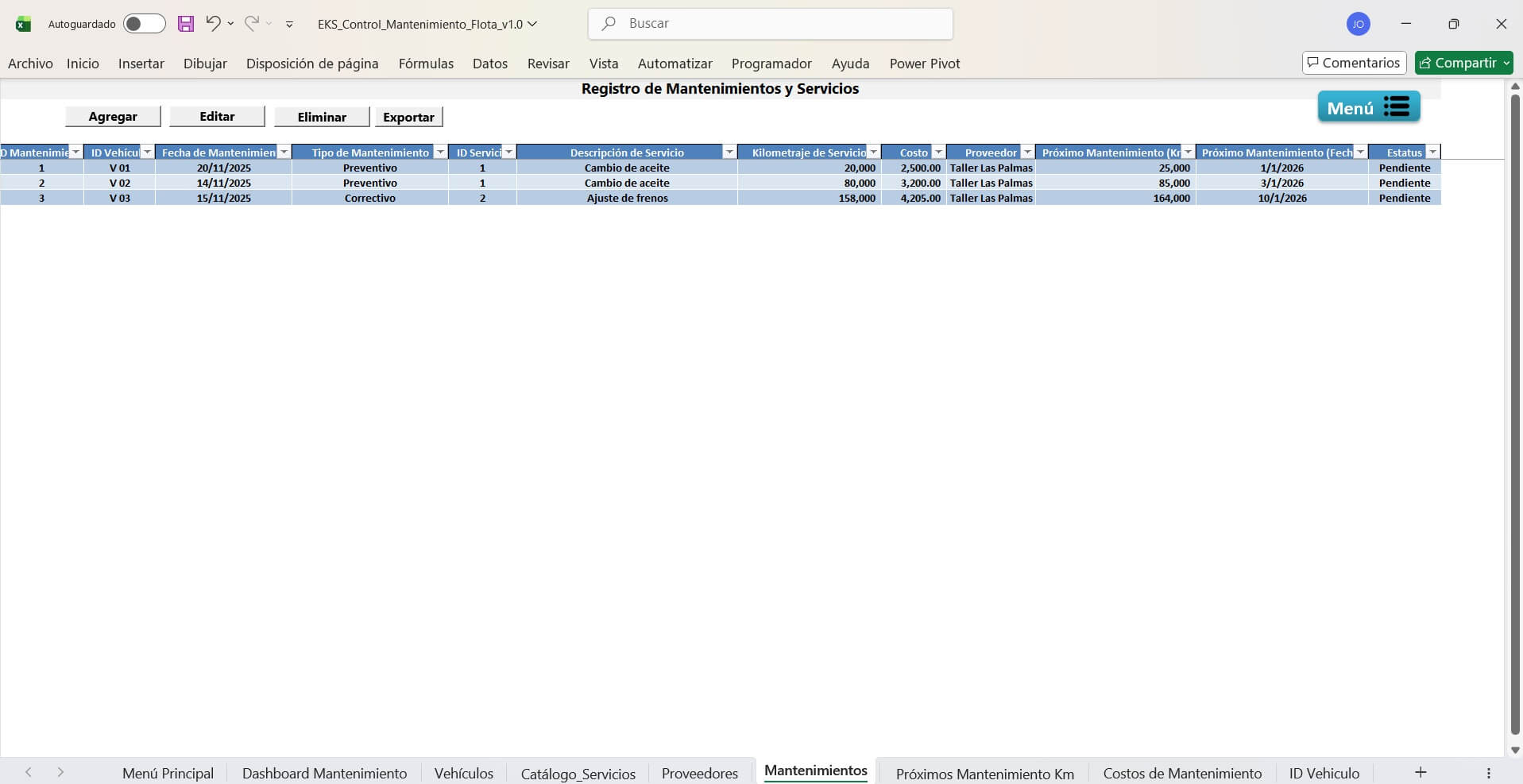This screenshot has height=784, width=1523.
Task: Click the Compartir button
Action: coord(1463,63)
